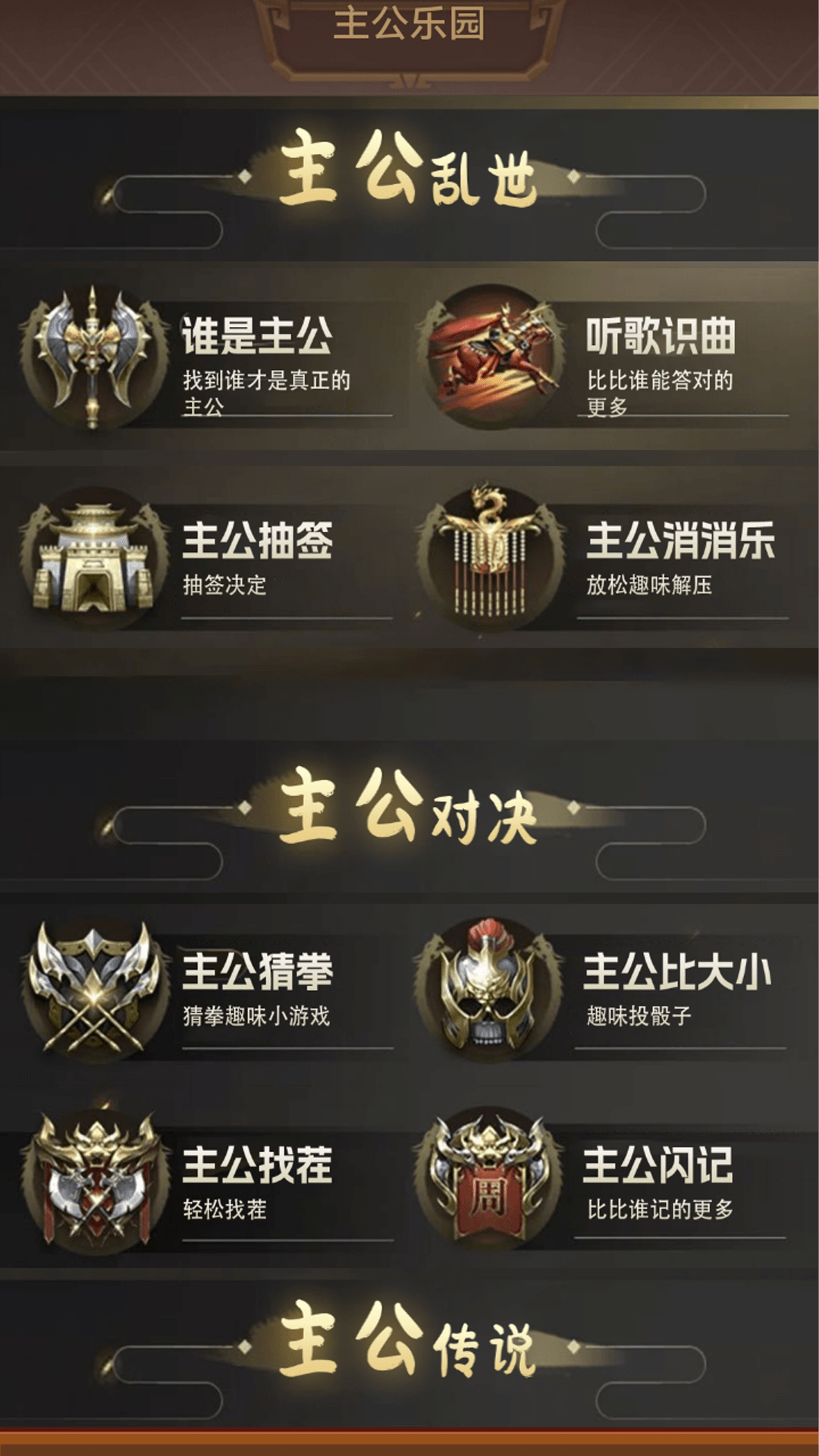Tap the 主公传说 section header

coord(408,1339)
